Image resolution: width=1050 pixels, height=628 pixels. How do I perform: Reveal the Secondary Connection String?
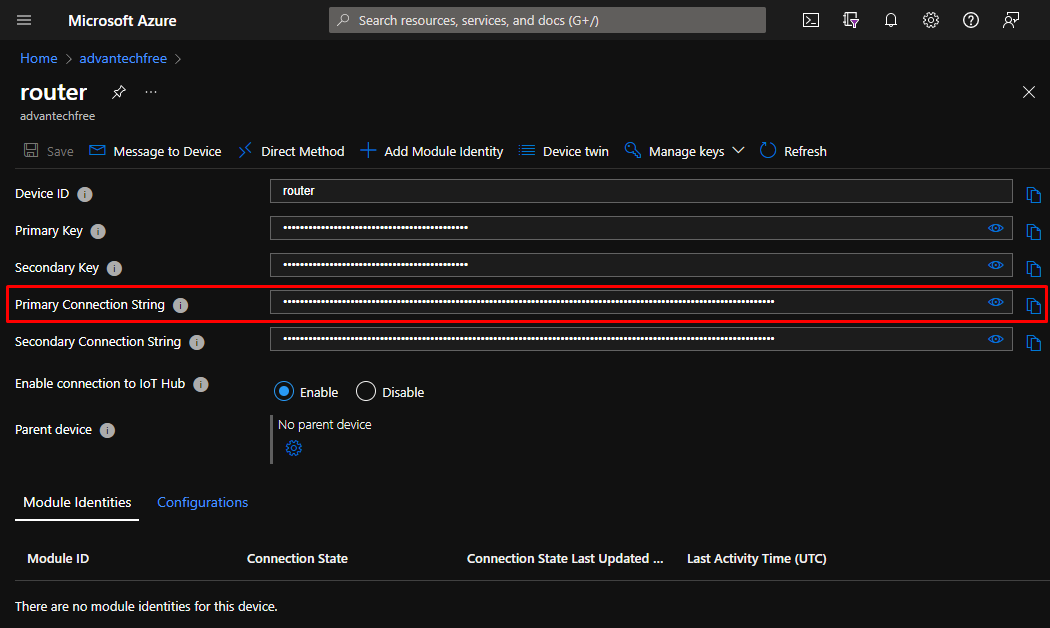coord(996,339)
